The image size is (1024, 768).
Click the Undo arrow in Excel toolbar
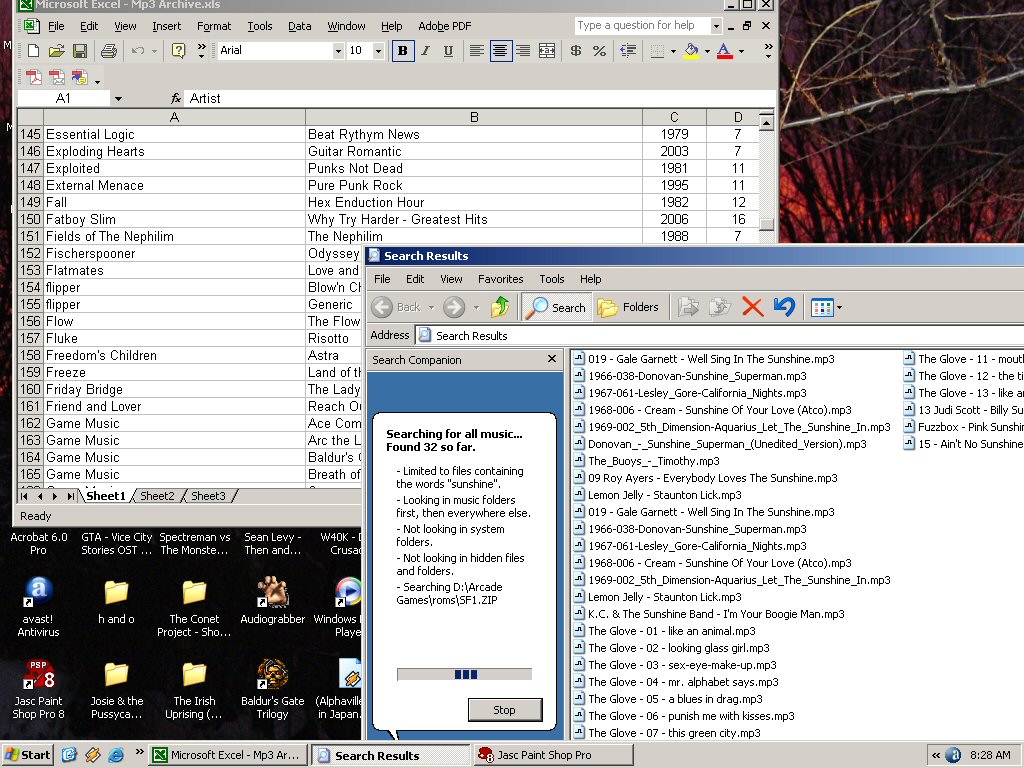[138, 51]
